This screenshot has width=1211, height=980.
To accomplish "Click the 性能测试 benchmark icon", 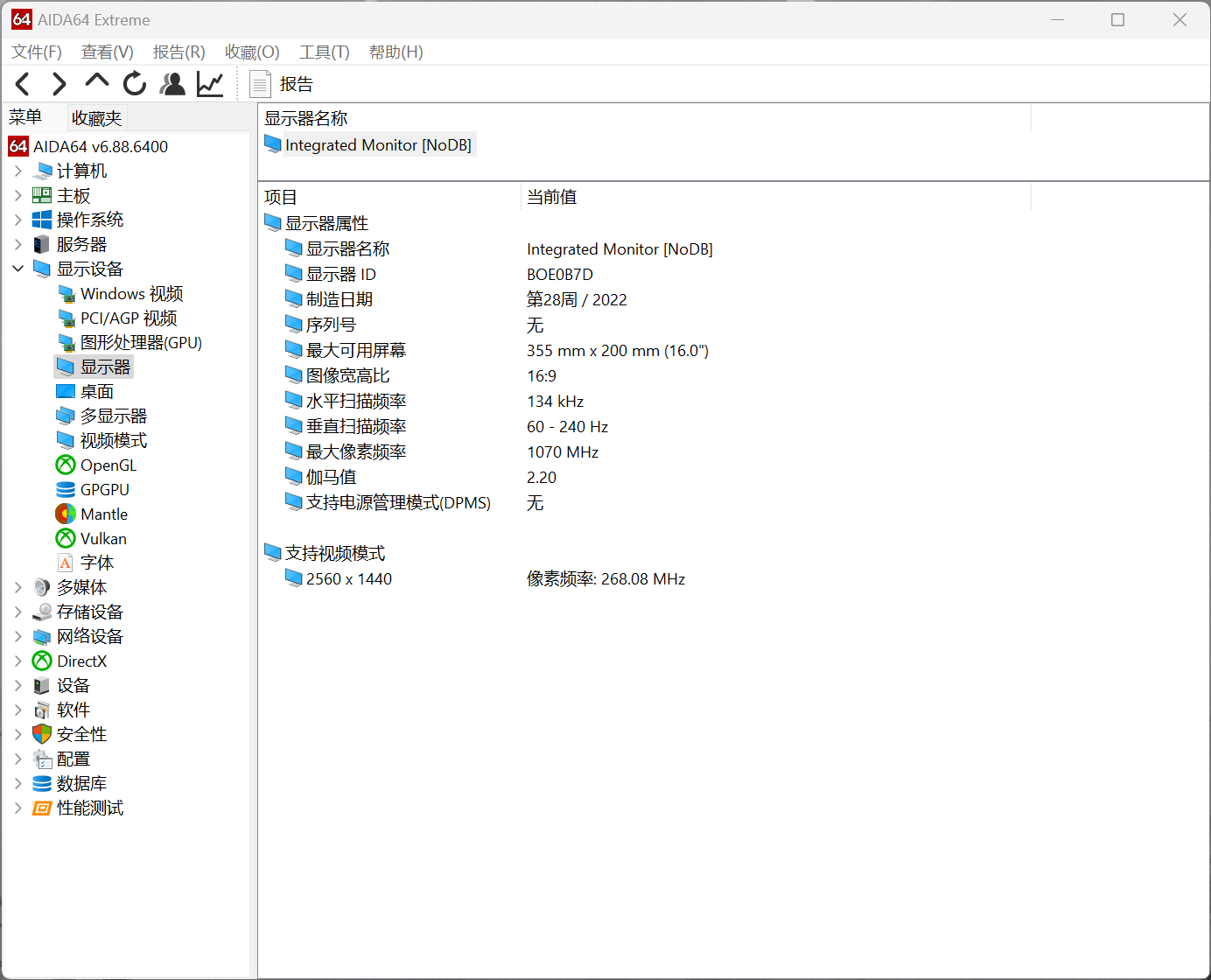I will tap(42, 808).
